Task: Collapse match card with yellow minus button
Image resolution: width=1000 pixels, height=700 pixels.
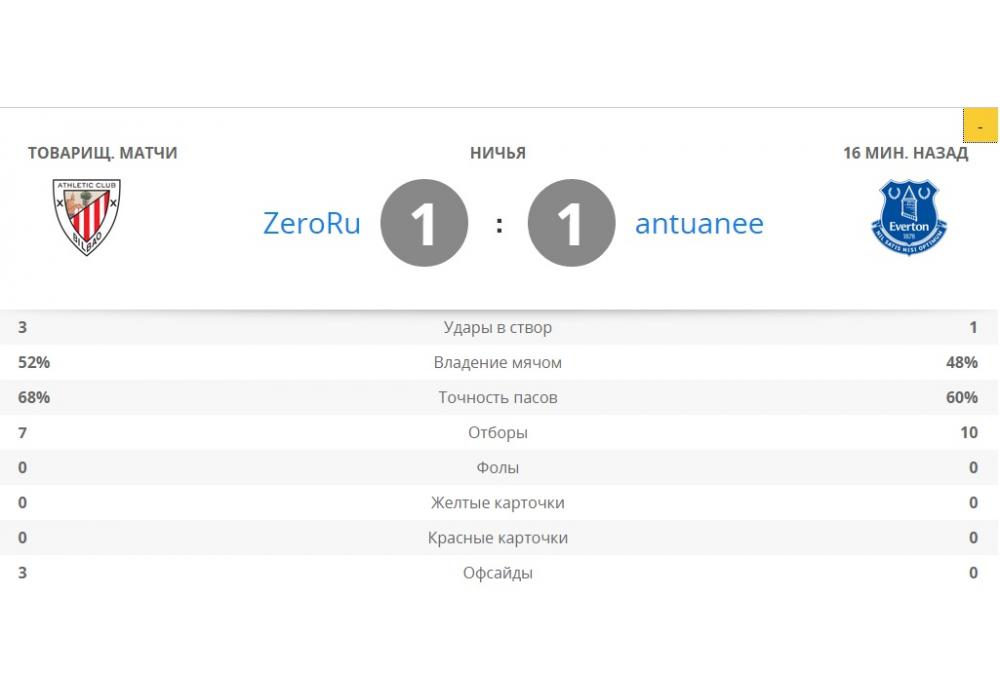Action: pyautogui.click(x=980, y=126)
